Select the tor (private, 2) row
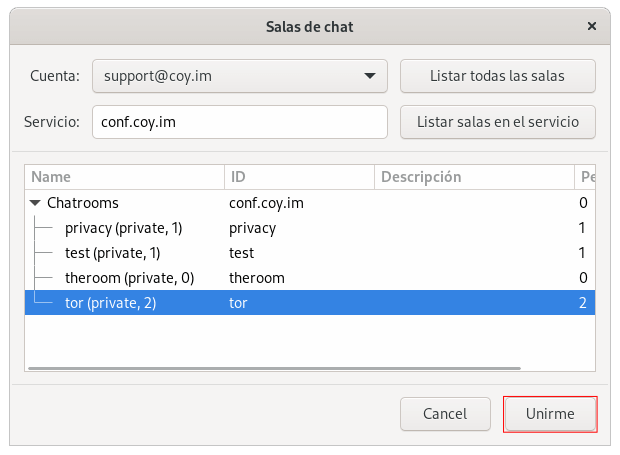This screenshot has width=620, height=455. [110, 302]
